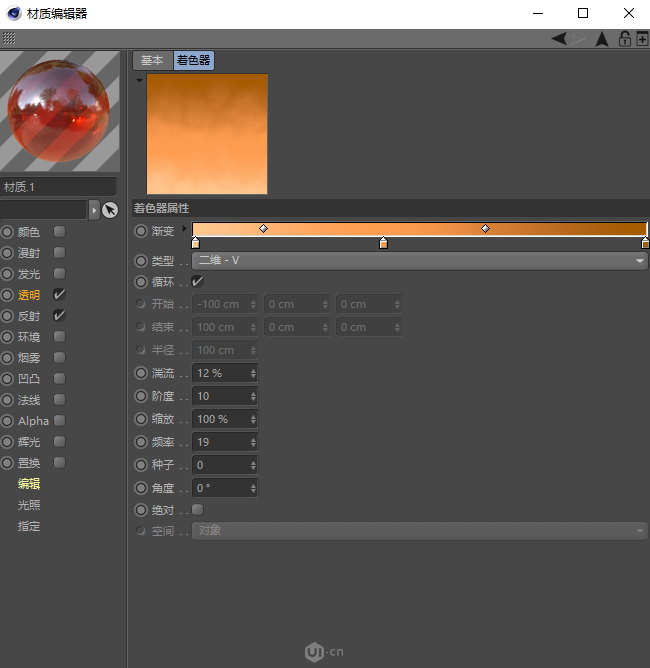Expand the small arrow next to material search field
The image size is (650, 668).
click(x=94, y=210)
